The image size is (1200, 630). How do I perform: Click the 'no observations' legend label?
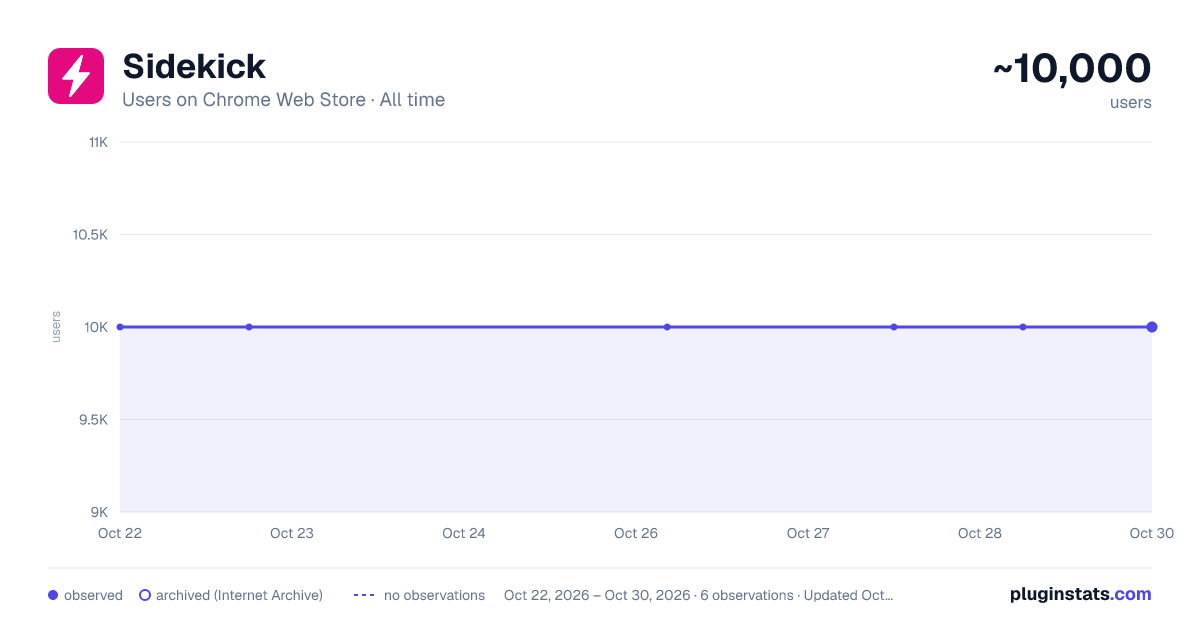coord(434,595)
